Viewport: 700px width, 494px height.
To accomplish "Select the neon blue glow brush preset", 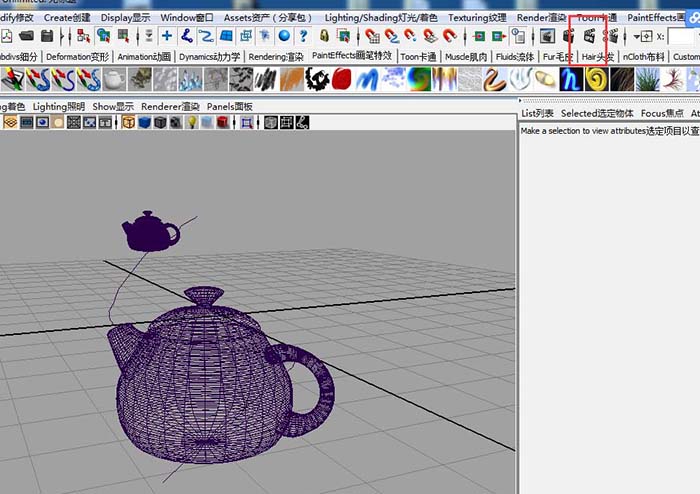I will pos(571,79).
